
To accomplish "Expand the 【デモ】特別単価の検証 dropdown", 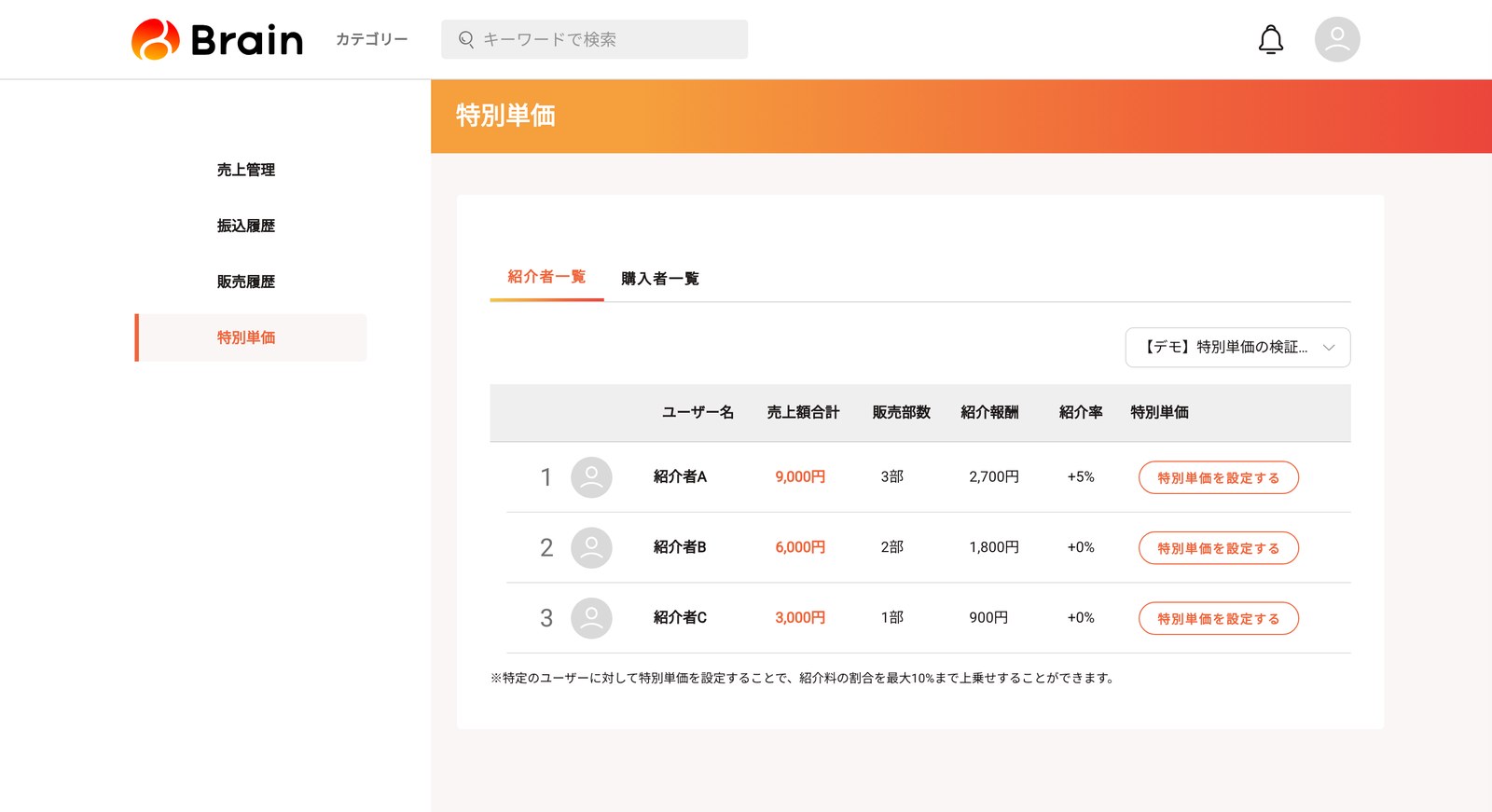I will tap(1237, 348).
